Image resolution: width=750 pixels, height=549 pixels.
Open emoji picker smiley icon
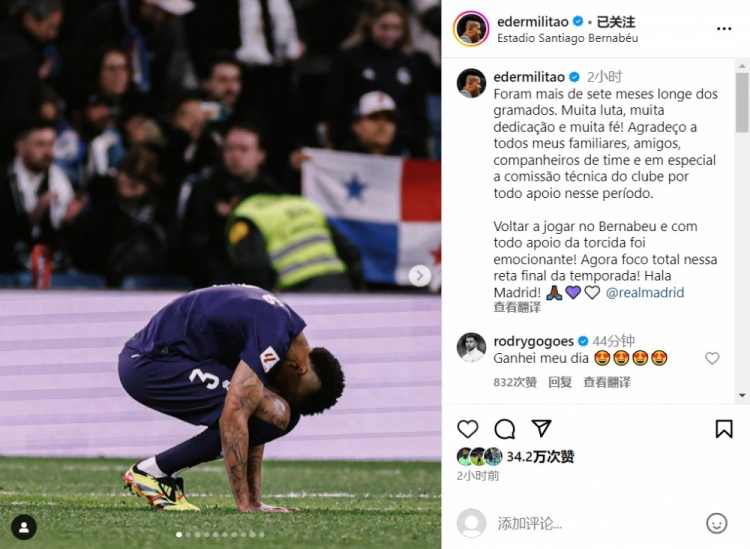coord(717,524)
